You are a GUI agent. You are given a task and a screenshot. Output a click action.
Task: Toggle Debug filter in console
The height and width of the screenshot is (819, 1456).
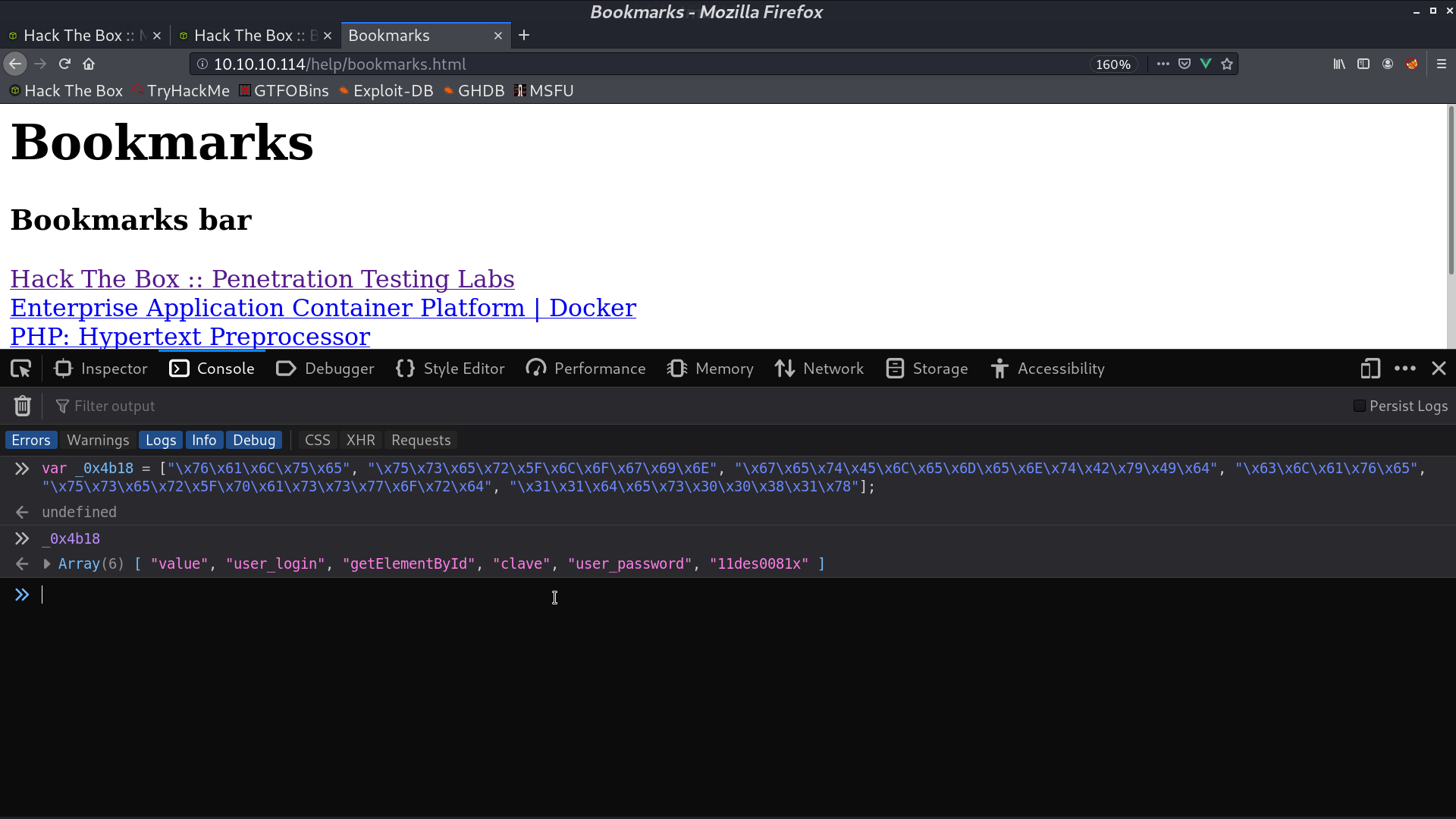pos(254,441)
